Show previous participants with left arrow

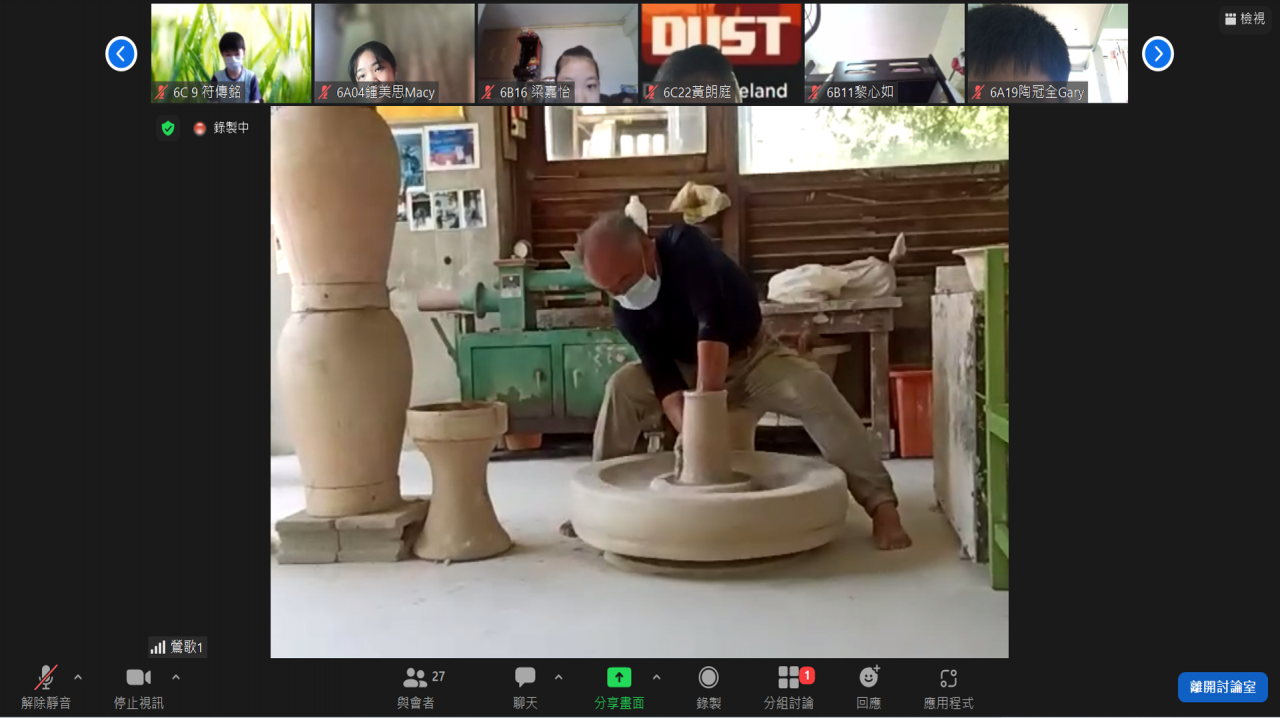pyautogui.click(x=121, y=53)
